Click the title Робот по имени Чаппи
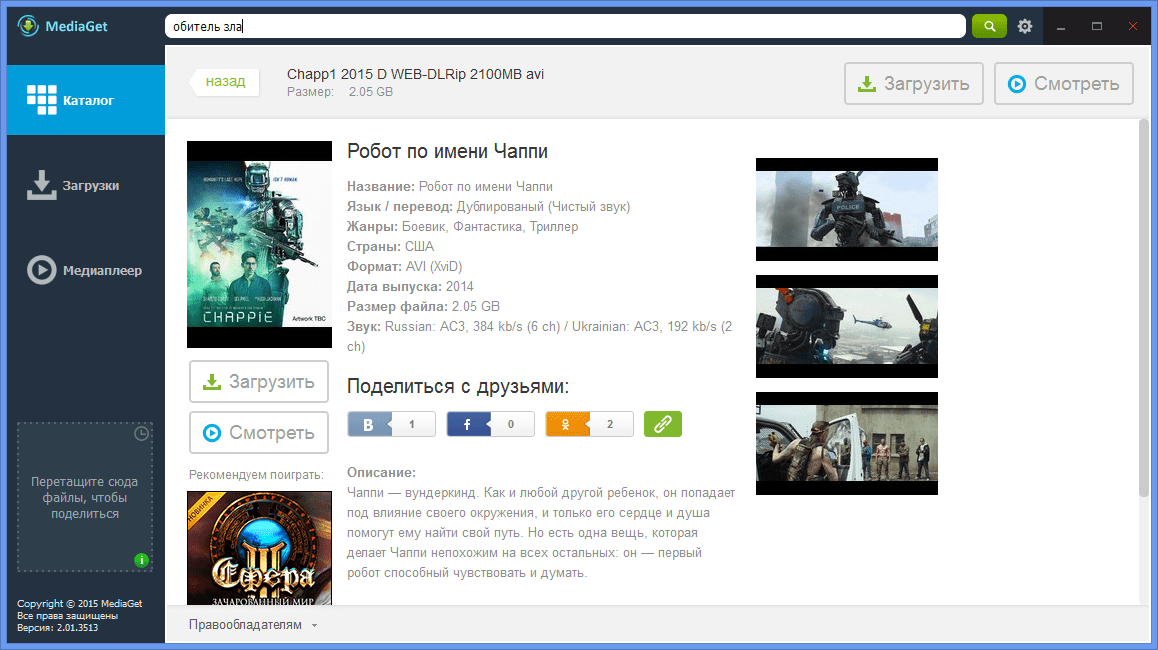Screen dimensions: 1158x650 448,151
